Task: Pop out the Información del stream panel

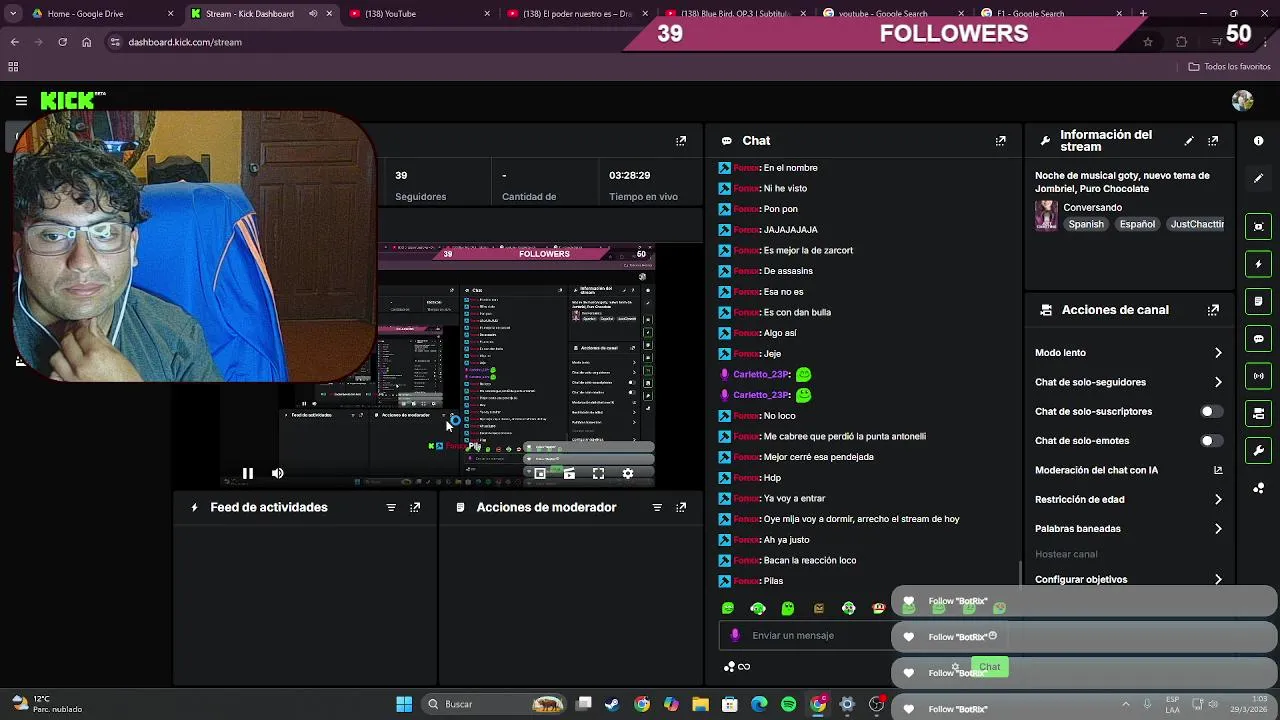Action: click(x=1213, y=141)
